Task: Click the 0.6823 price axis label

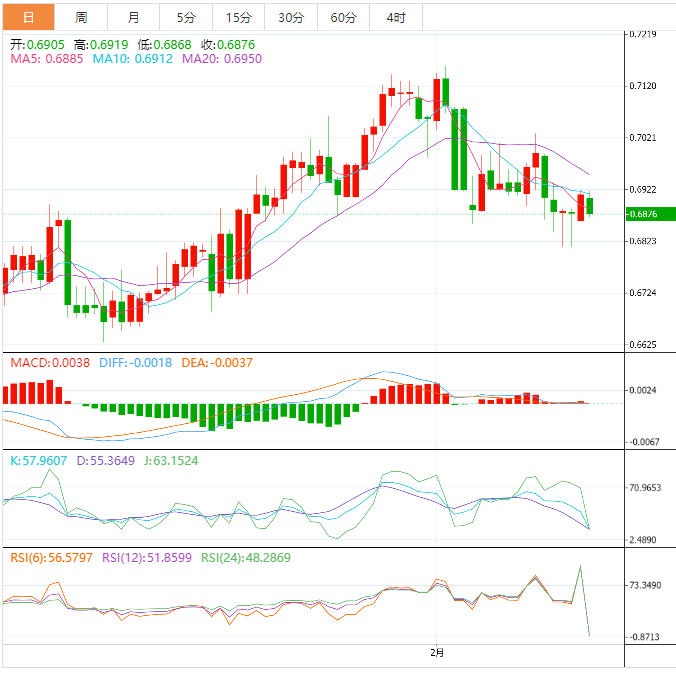Action: point(643,241)
